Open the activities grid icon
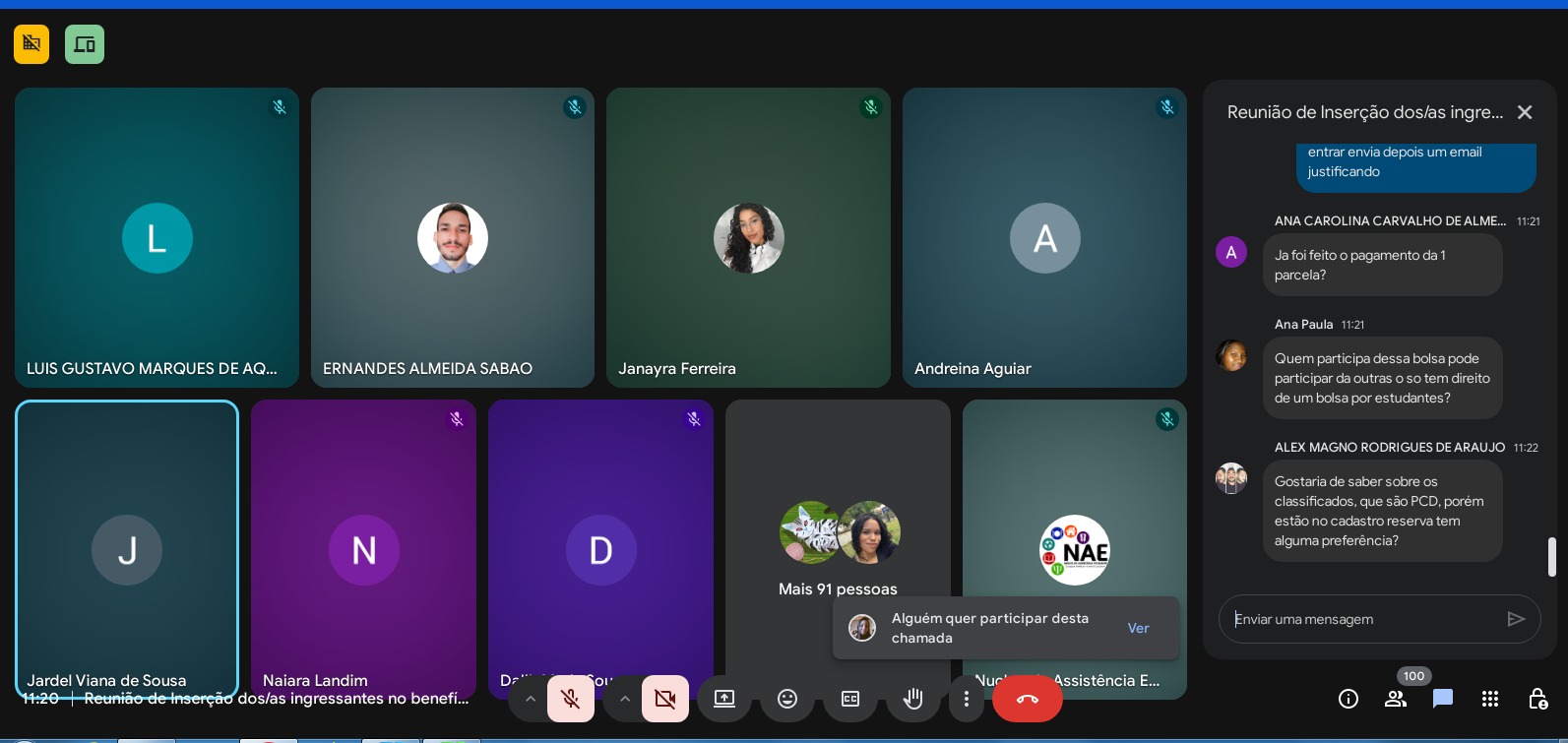The width and height of the screenshot is (1568, 743). (x=1490, y=699)
